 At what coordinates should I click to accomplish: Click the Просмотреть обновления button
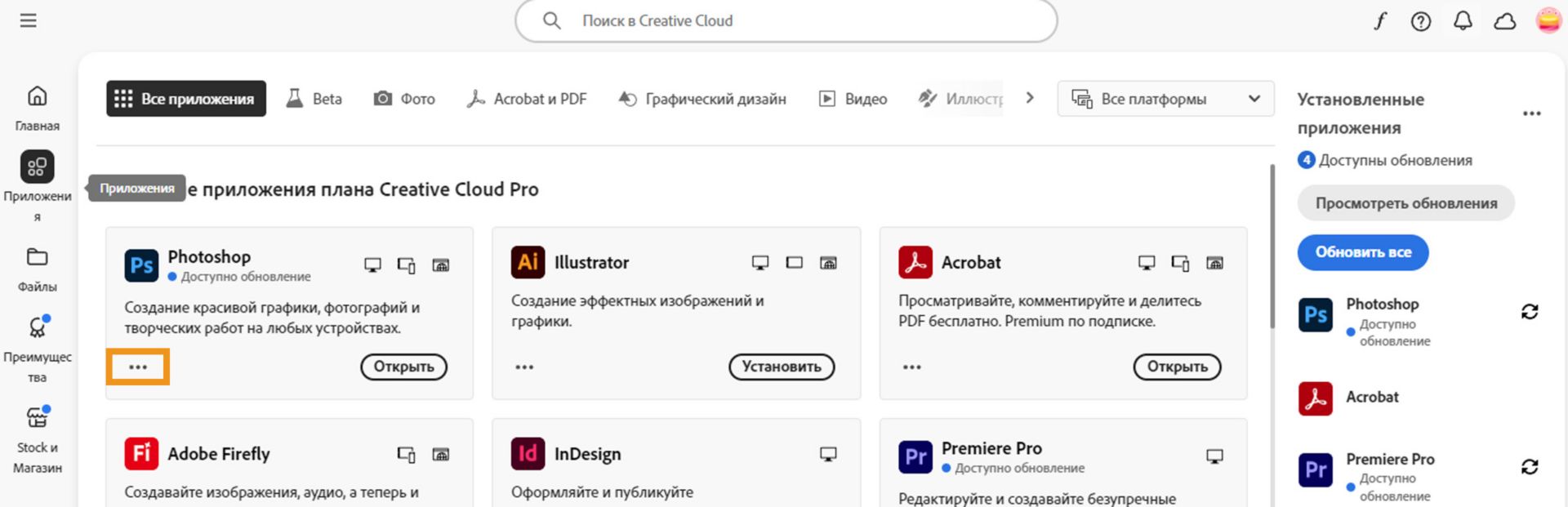[x=1406, y=203]
